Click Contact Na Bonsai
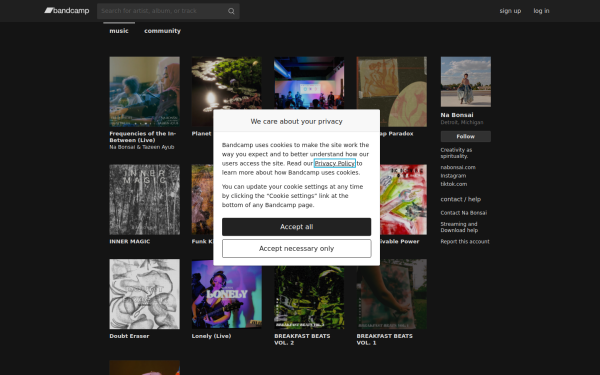The height and width of the screenshot is (375, 600). [463, 213]
